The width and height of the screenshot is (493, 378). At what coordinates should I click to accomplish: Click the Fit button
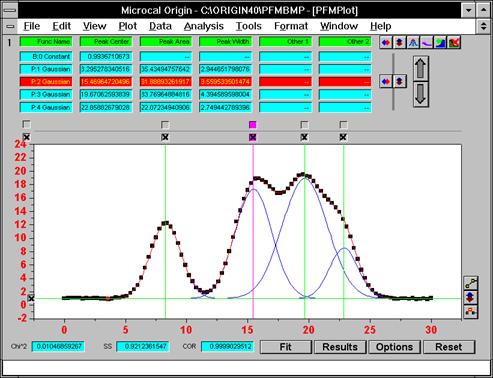click(x=286, y=347)
